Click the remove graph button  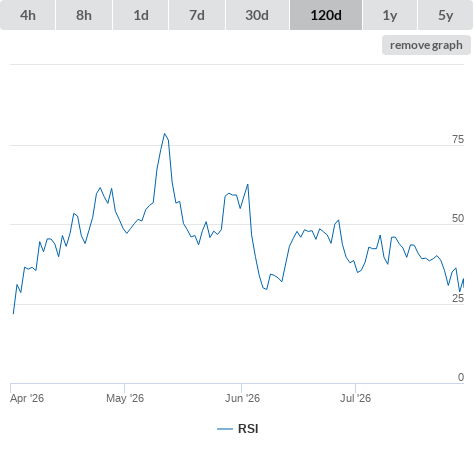coord(426,45)
